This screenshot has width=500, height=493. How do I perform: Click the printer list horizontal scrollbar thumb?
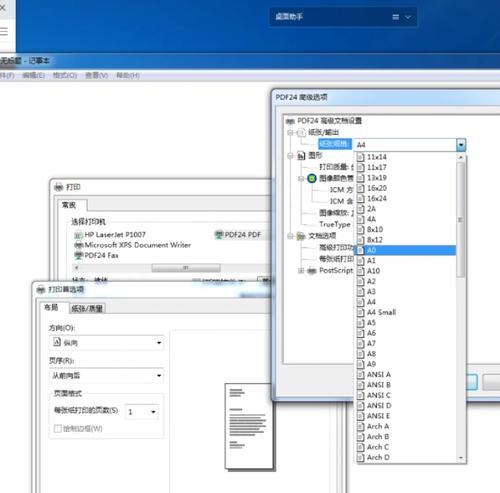pyautogui.click(x=186, y=268)
